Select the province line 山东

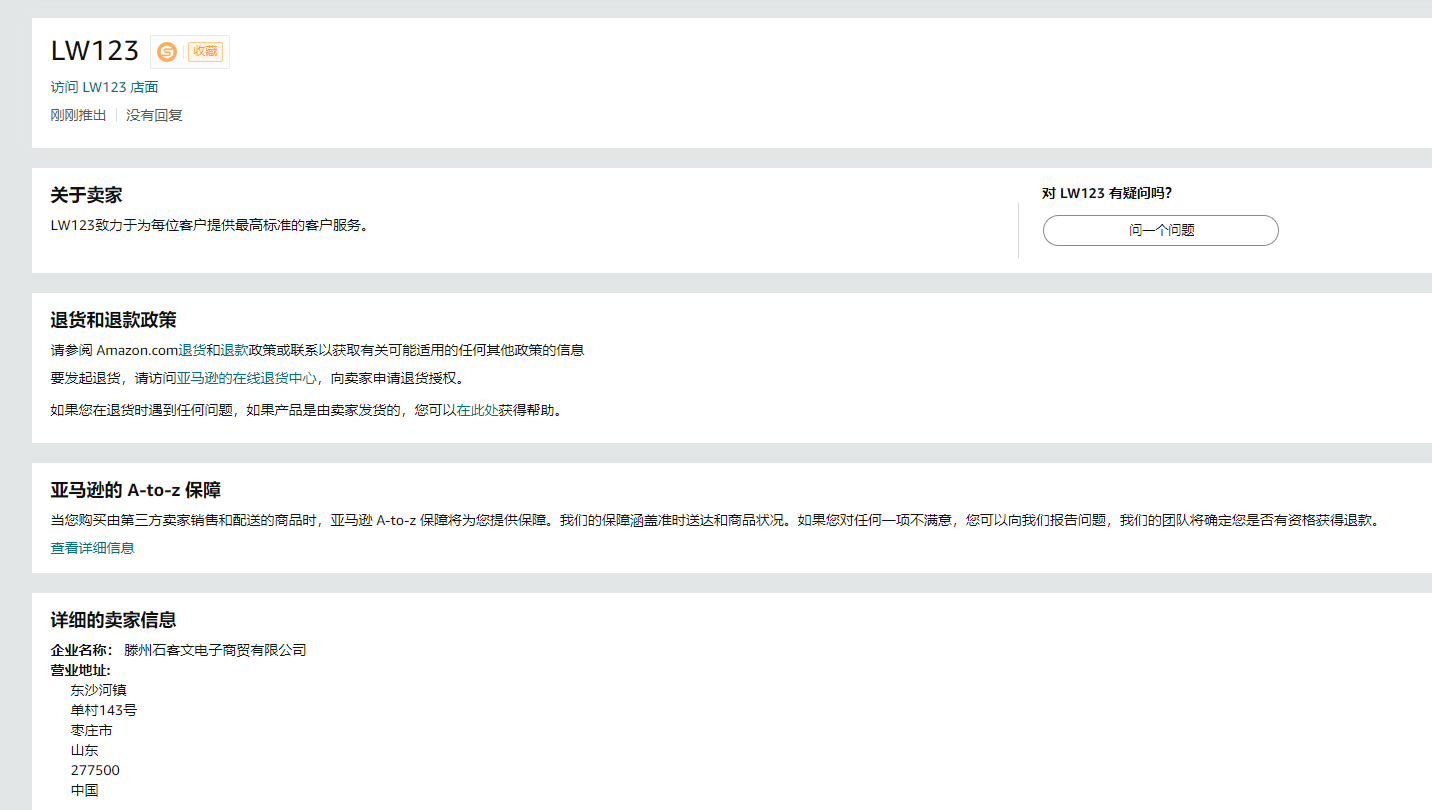85,750
